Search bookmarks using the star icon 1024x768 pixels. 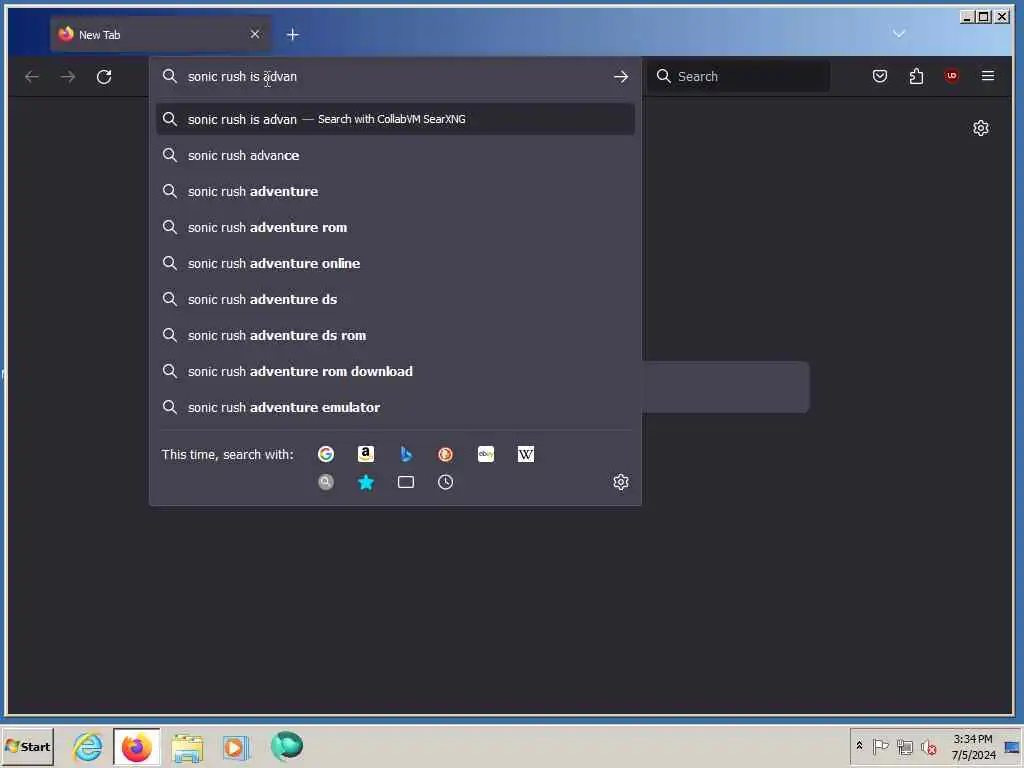pyautogui.click(x=366, y=482)
